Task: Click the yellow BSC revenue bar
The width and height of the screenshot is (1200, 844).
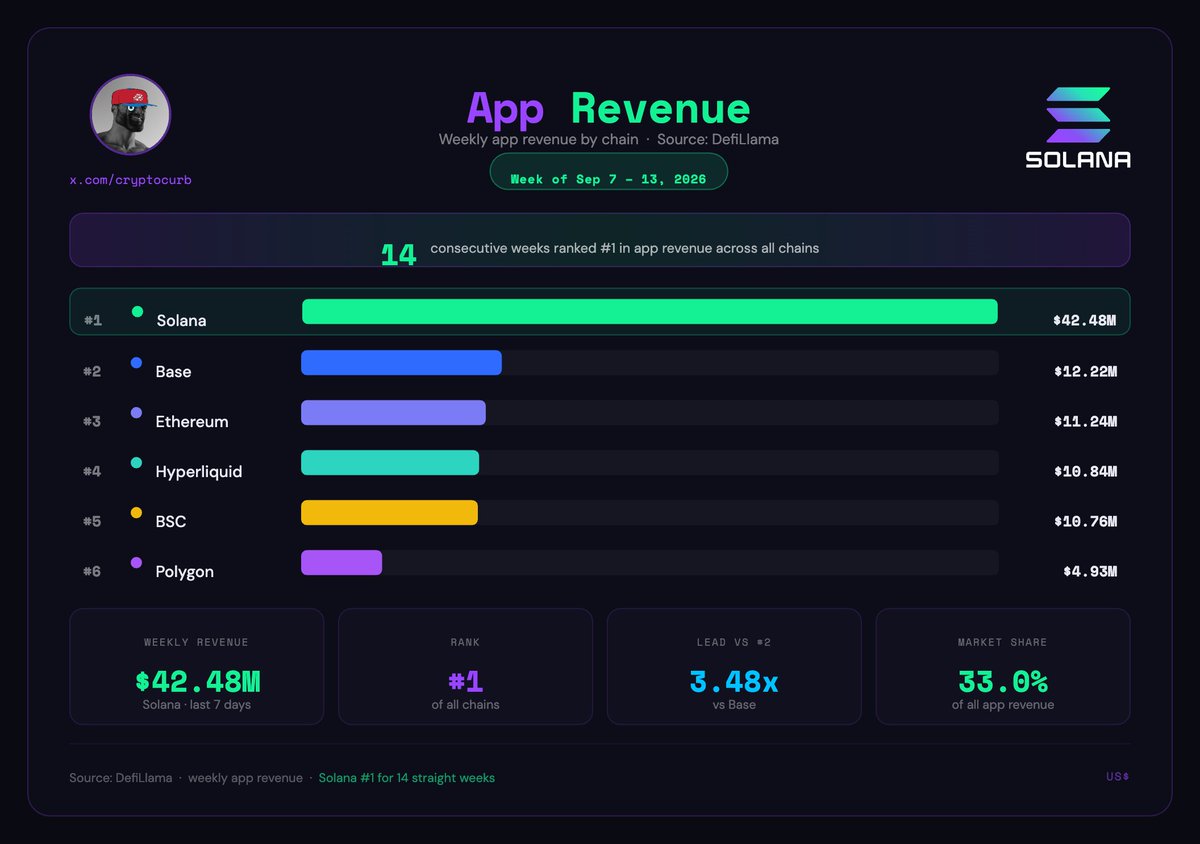Action: tap(389, 512)
